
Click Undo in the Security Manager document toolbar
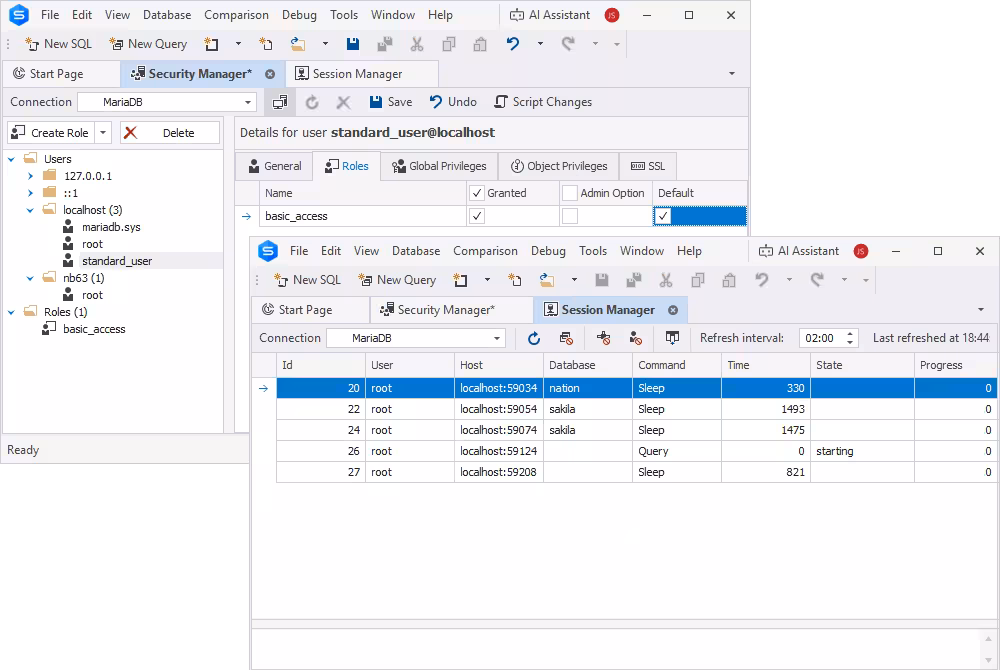point(453,102)
